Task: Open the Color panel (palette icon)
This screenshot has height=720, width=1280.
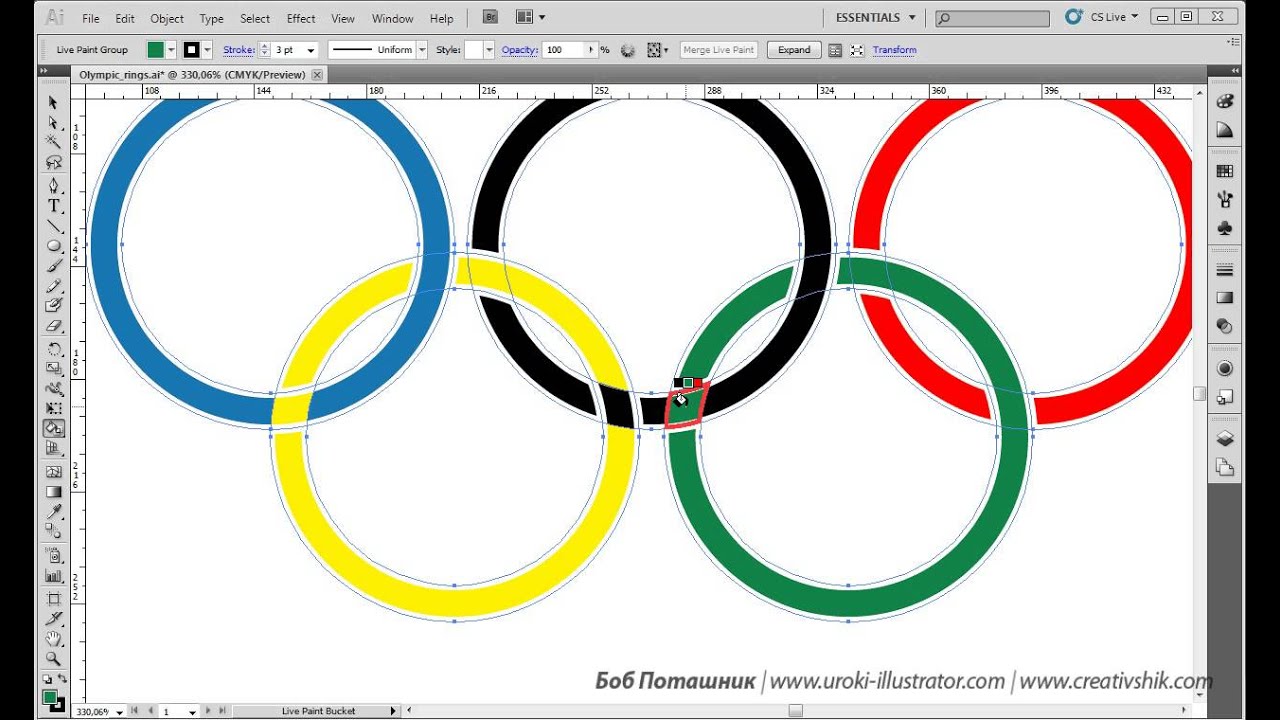Action: click(x=1224, y=102)
